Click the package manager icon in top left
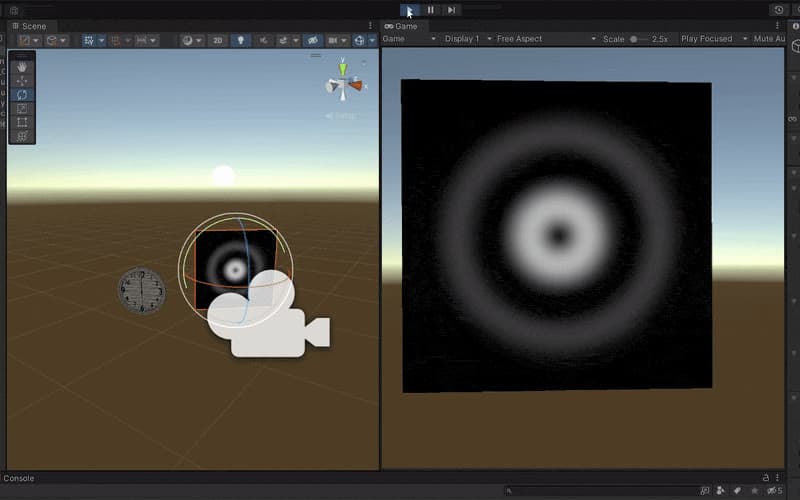The image size is (800, 500). coord(14,10)
